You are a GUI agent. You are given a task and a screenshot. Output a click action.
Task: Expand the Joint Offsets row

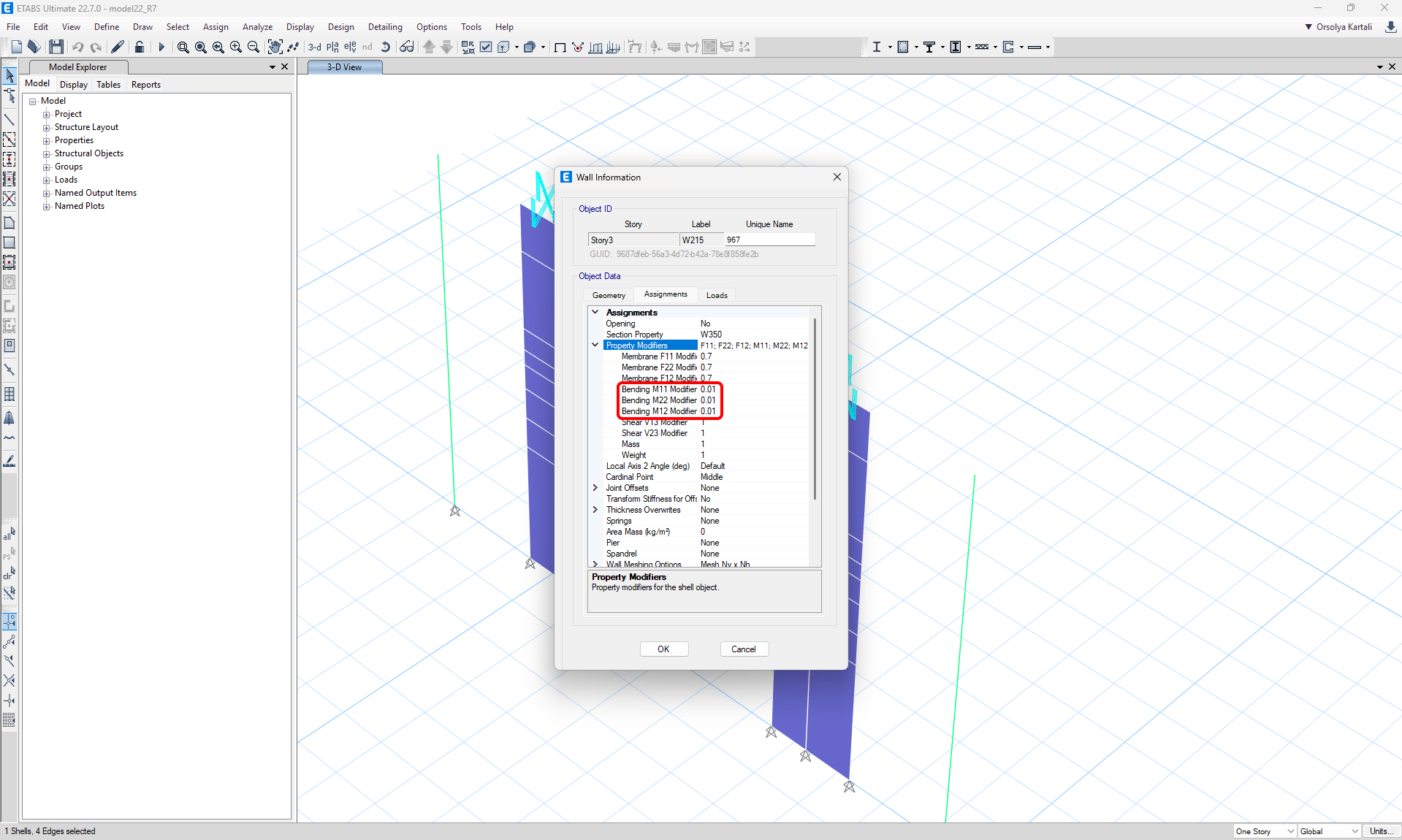coord(595,488)
